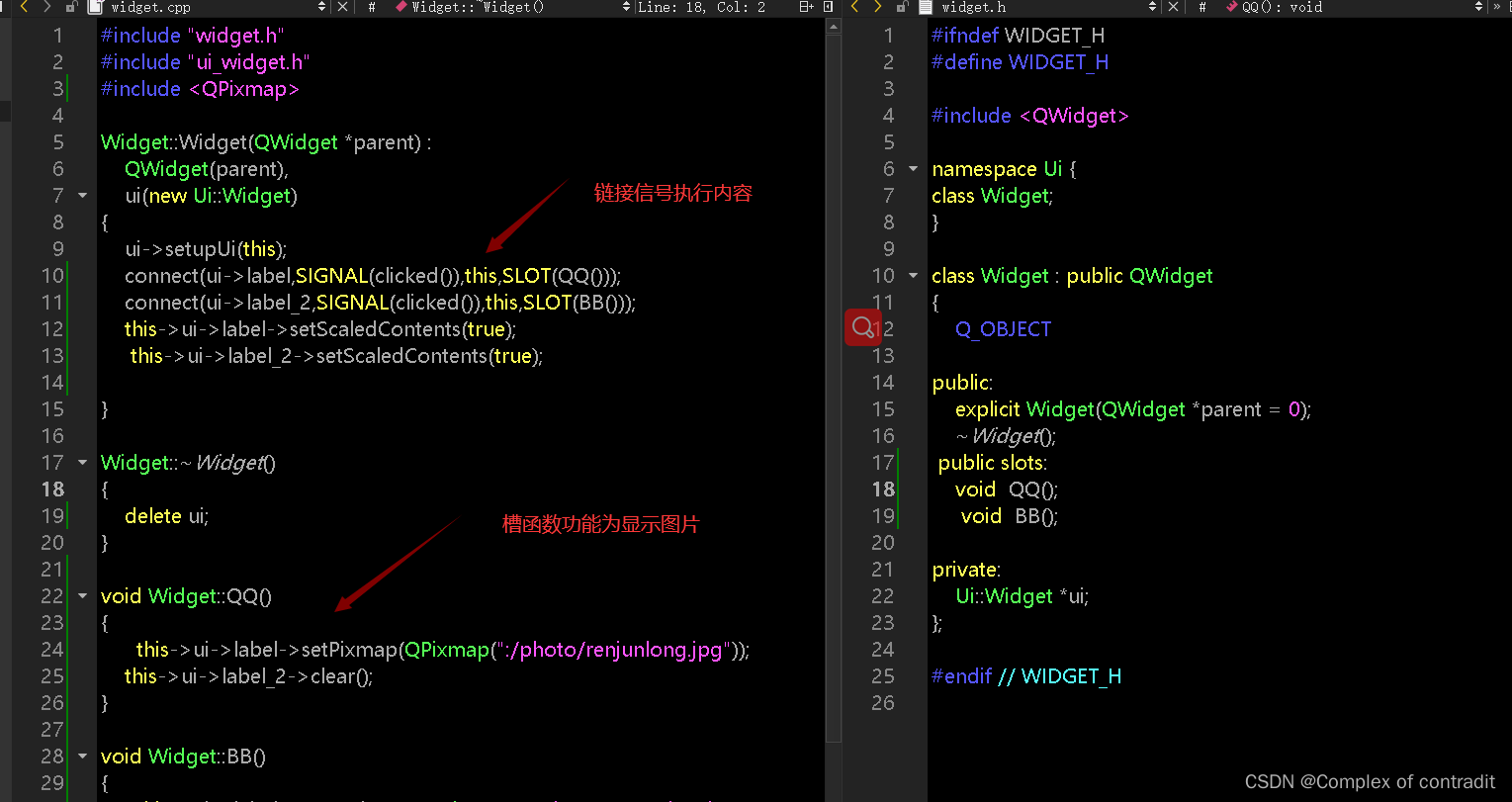The width and height of the screenshot is (1512, 802).
Task: Click the delete ui; statement
Action: [x=167, y=515]
